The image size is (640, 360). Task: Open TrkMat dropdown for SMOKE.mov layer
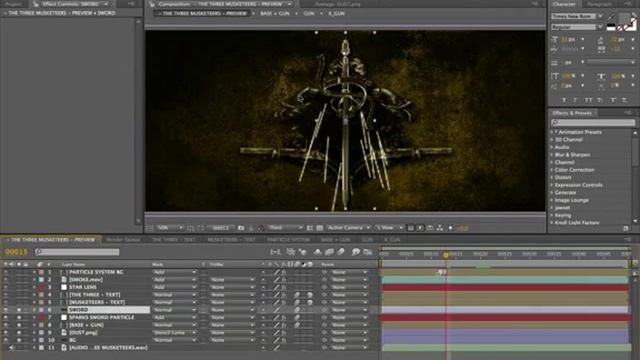pos(232,280)
